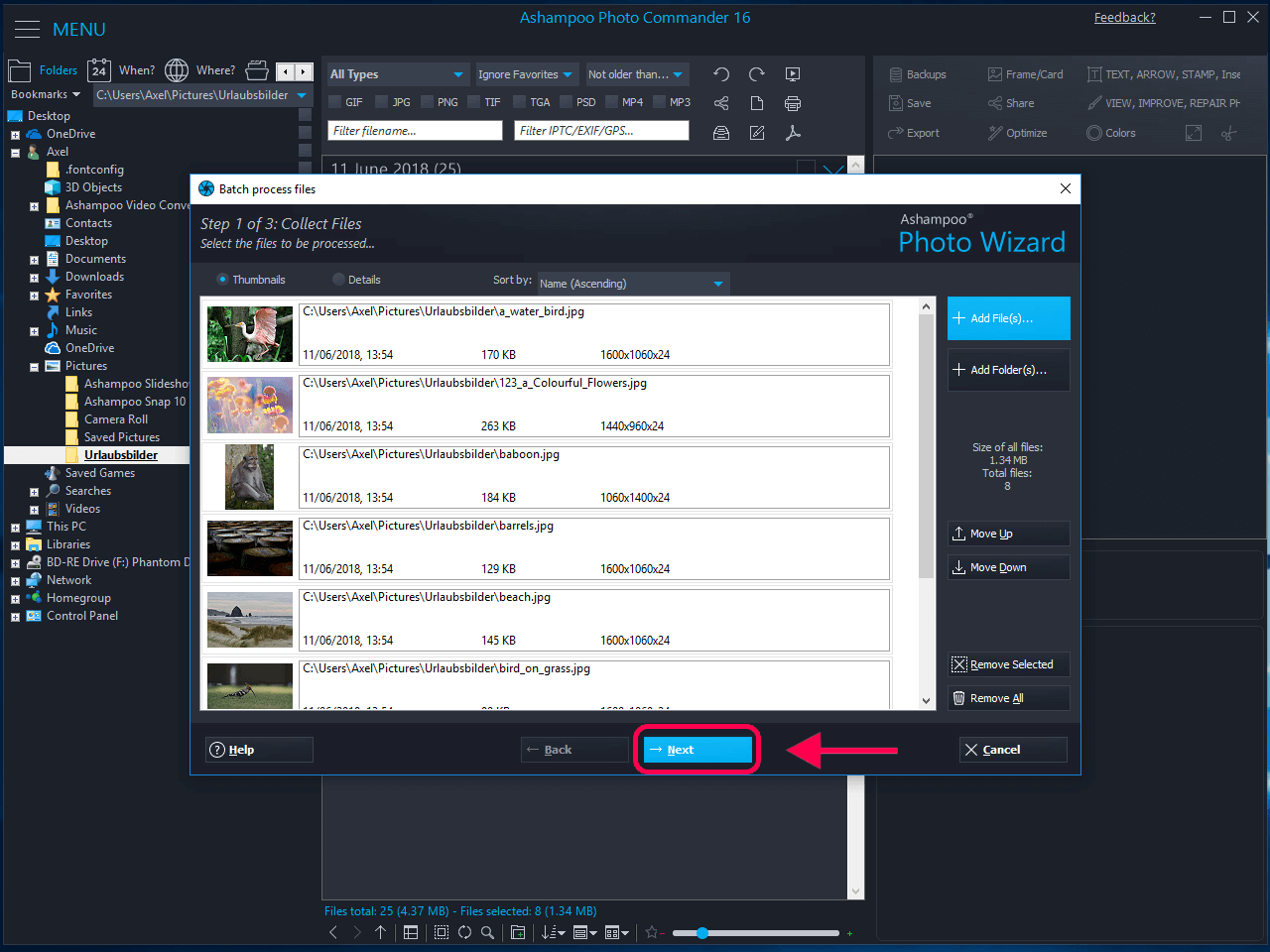
Task: Click the scanner tray icon
Action: point(721,133)
